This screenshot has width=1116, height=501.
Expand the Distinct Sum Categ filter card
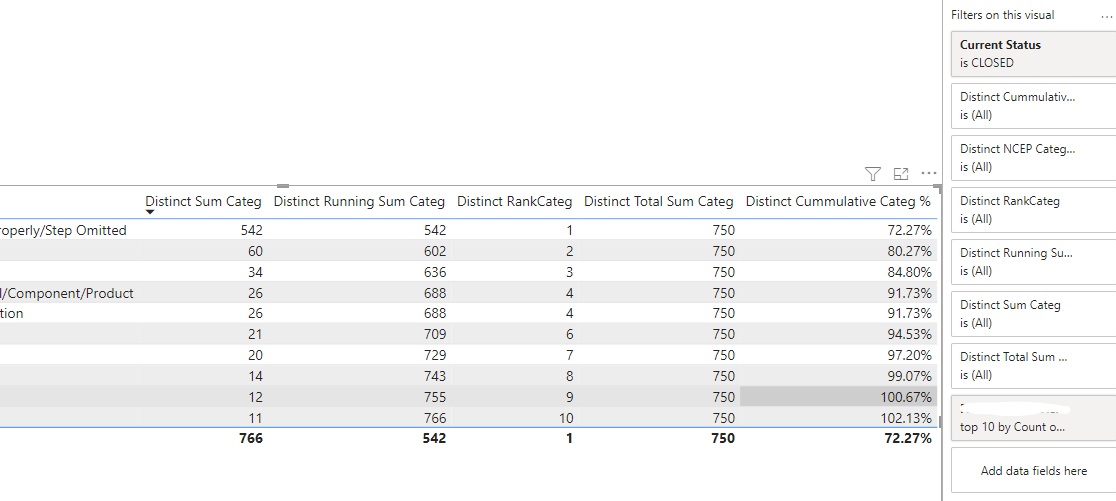click(1034, 314)
